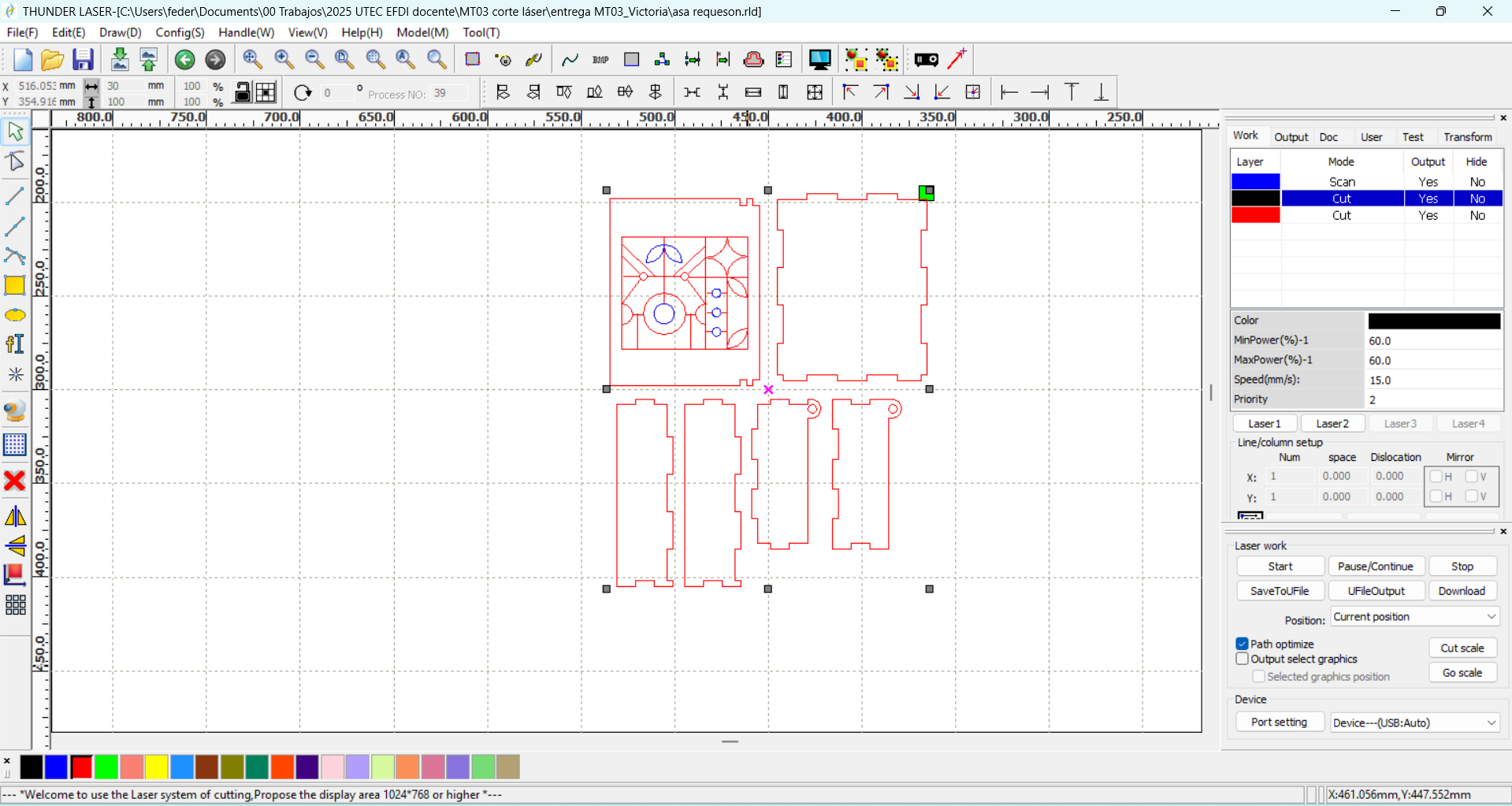Switch to the Output tab
This screenshot has width=1512, height=806.
1291,137
